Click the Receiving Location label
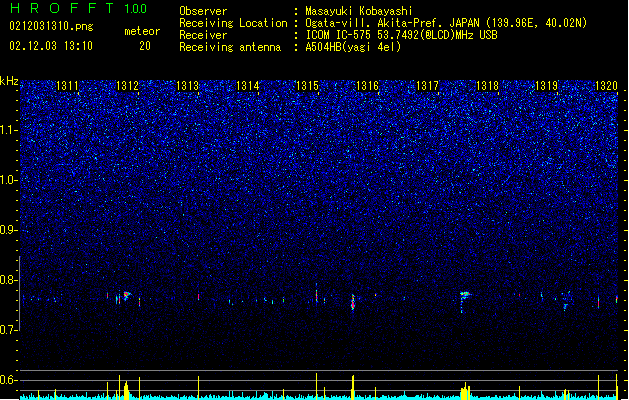 click(233, 23)
